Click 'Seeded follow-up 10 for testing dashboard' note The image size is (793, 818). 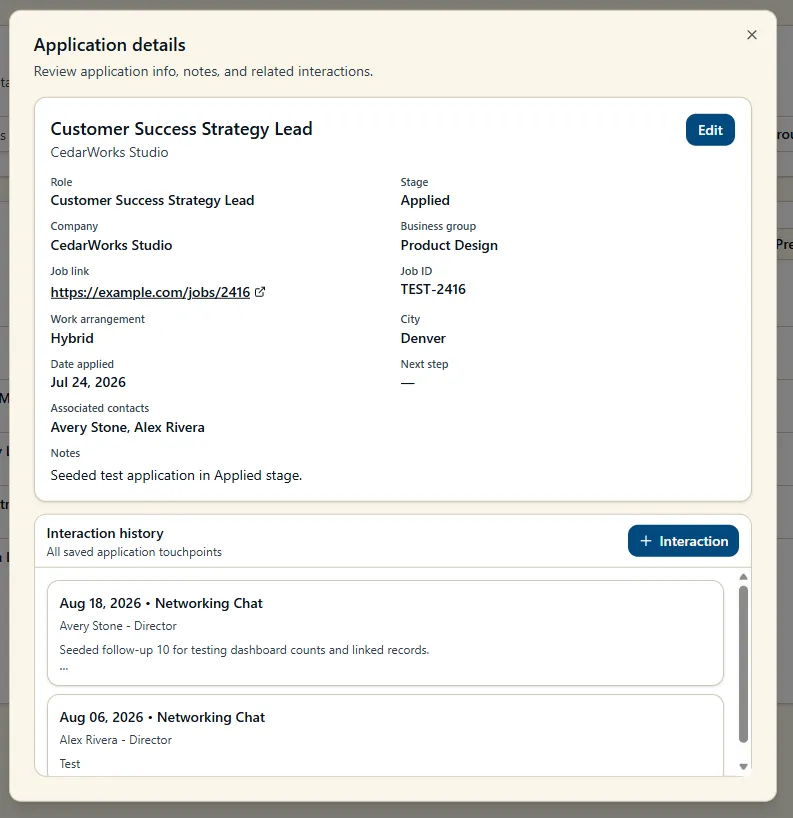tap(244, 650)
